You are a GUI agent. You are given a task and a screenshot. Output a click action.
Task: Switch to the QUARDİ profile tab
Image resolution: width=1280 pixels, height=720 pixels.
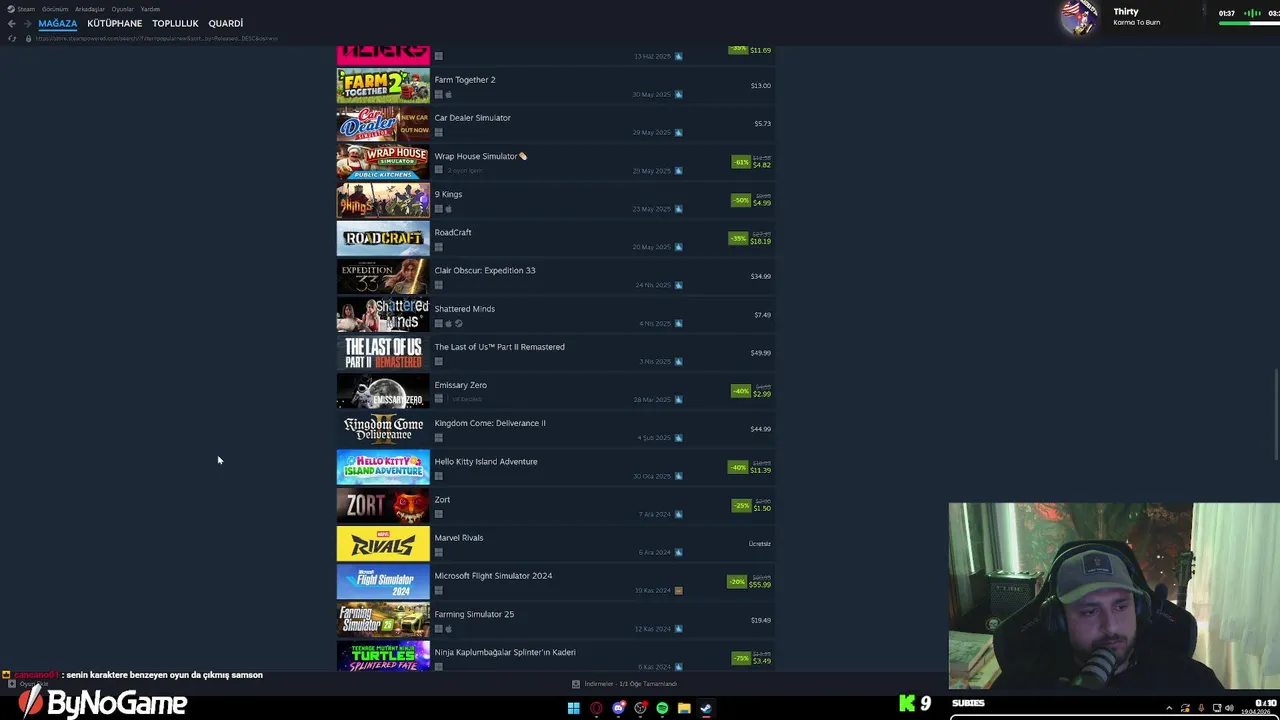point(226,23)
